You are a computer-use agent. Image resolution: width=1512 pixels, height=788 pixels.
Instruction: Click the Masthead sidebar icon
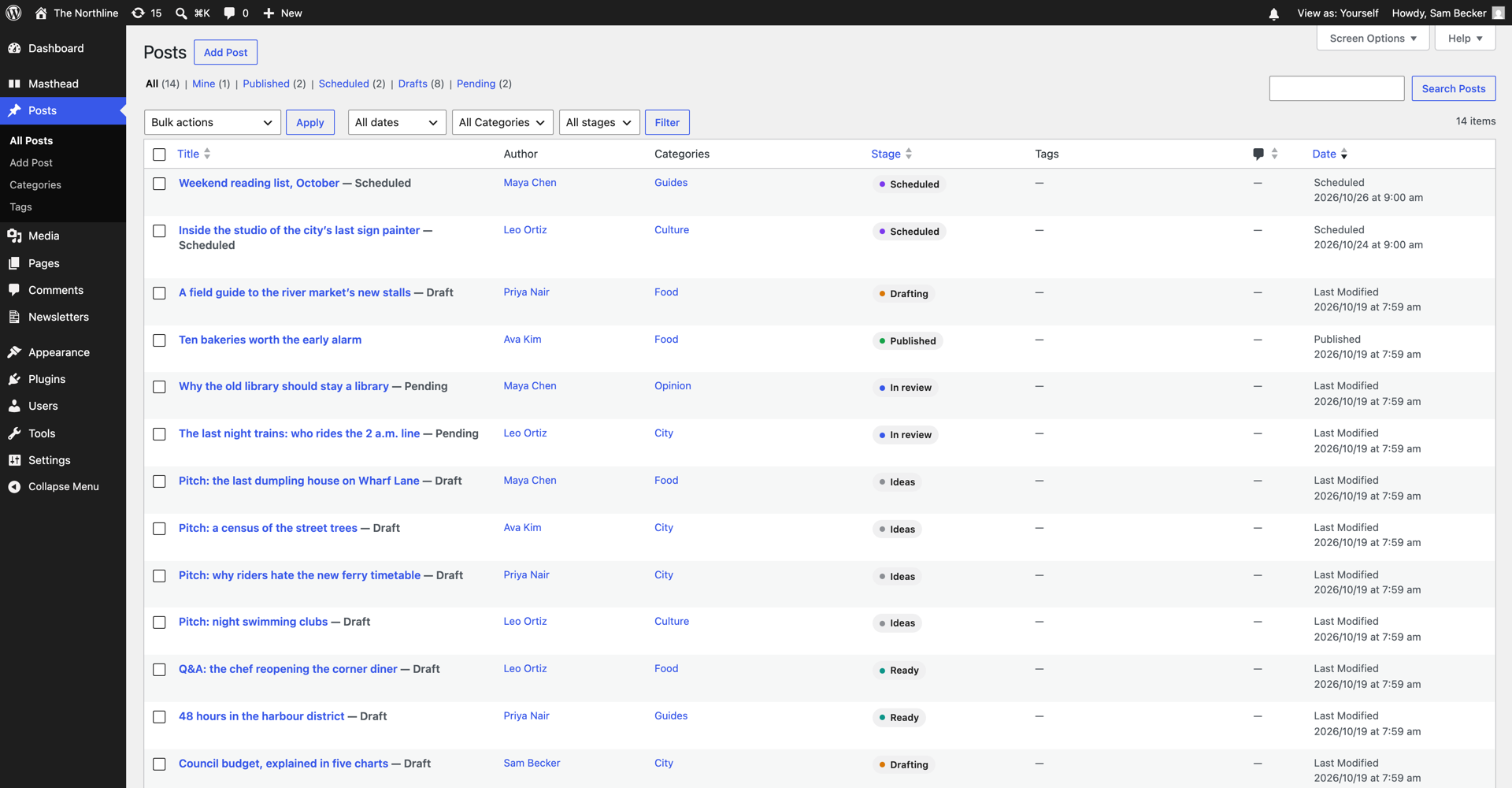[14, 84]
